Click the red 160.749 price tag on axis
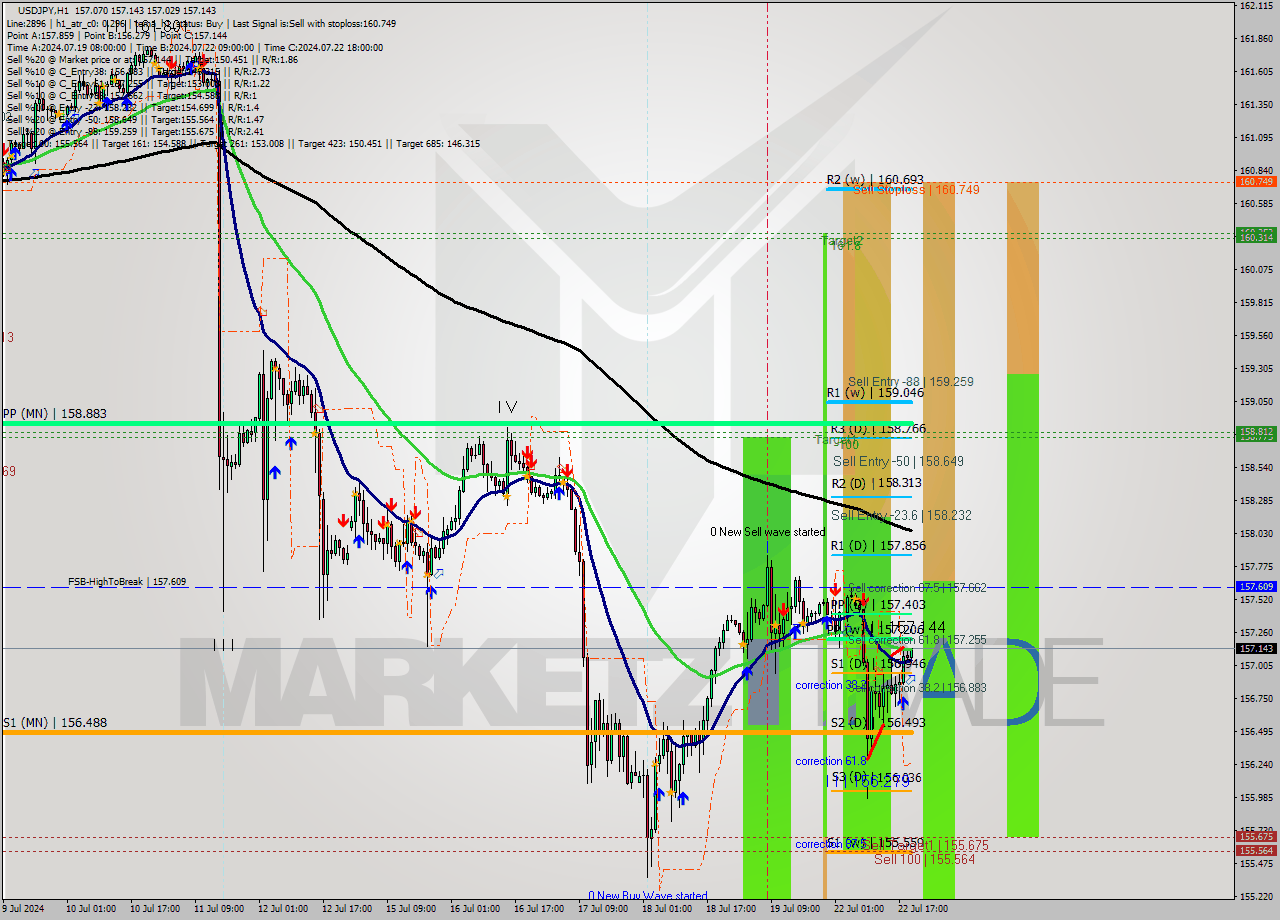Viewport: 1280px width, 920px height. click(1256, 182)
